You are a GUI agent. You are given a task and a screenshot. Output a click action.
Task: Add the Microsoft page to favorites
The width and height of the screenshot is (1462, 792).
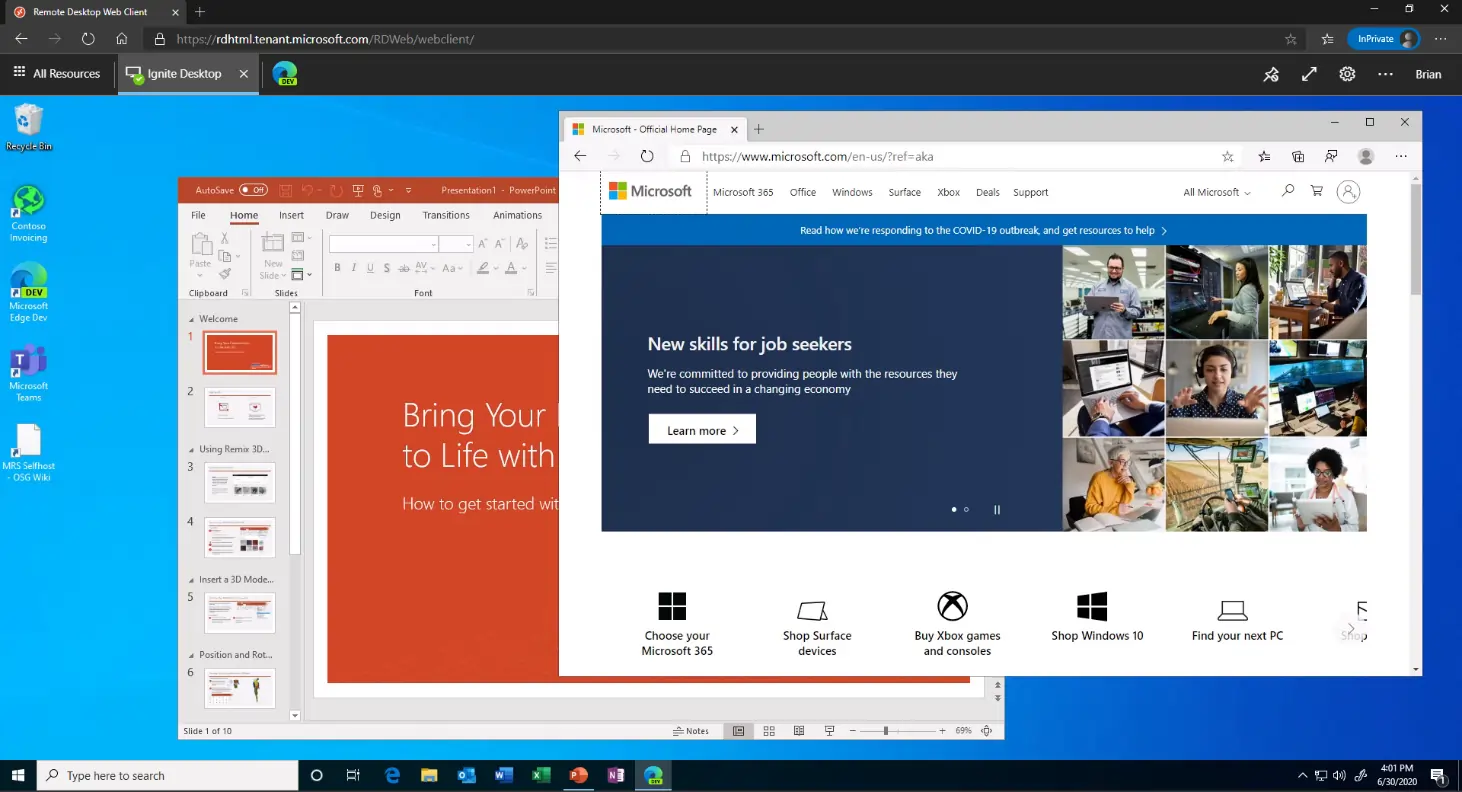tap(1227, 157)
